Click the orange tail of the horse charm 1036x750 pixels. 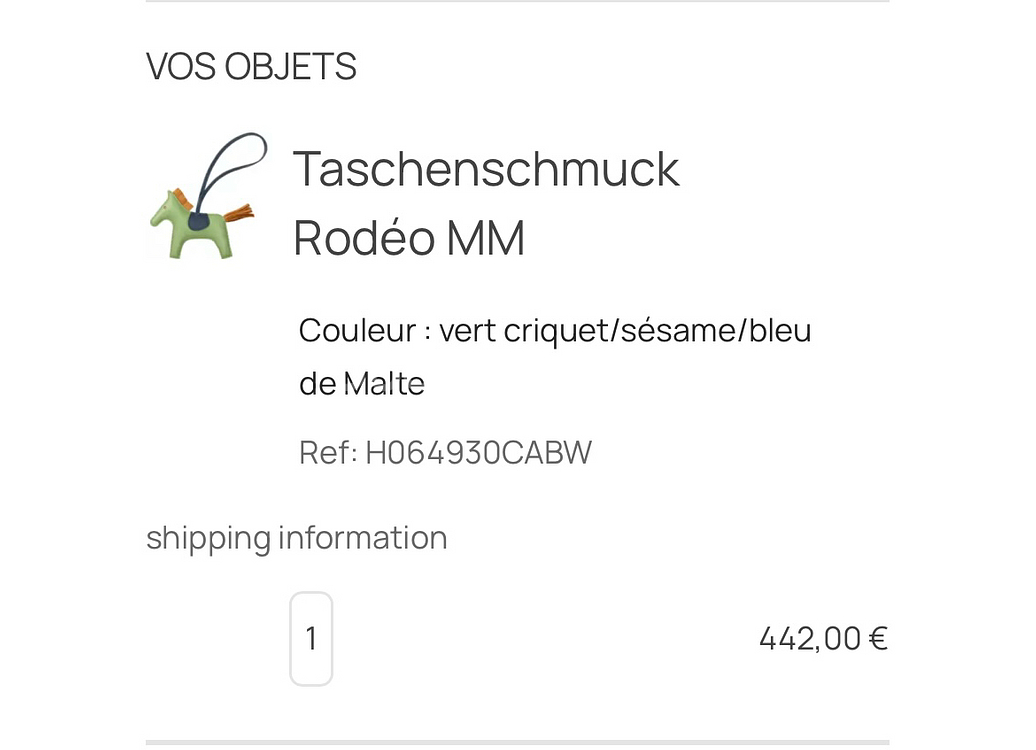240,211
